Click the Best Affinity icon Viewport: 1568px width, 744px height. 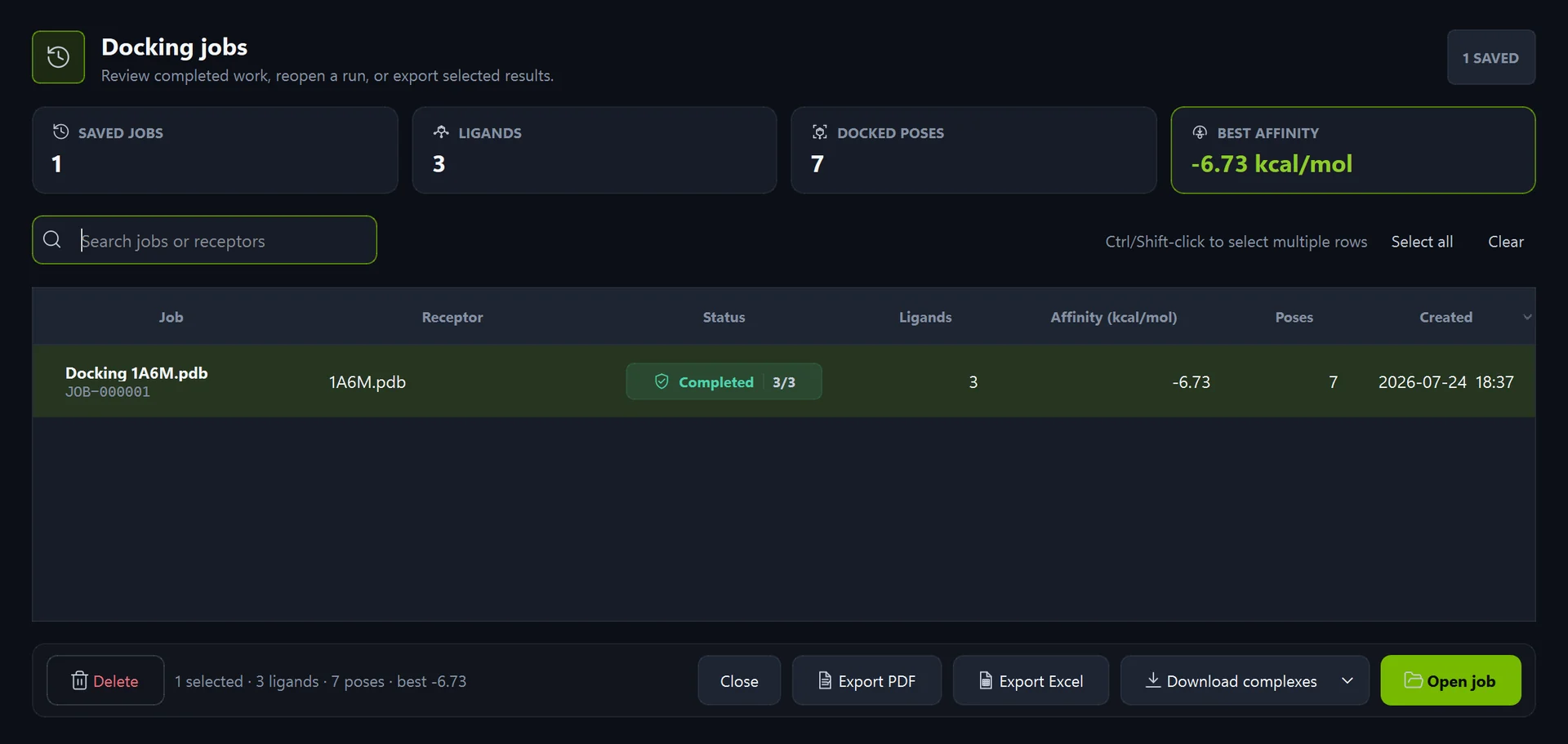click(1200, 131)
